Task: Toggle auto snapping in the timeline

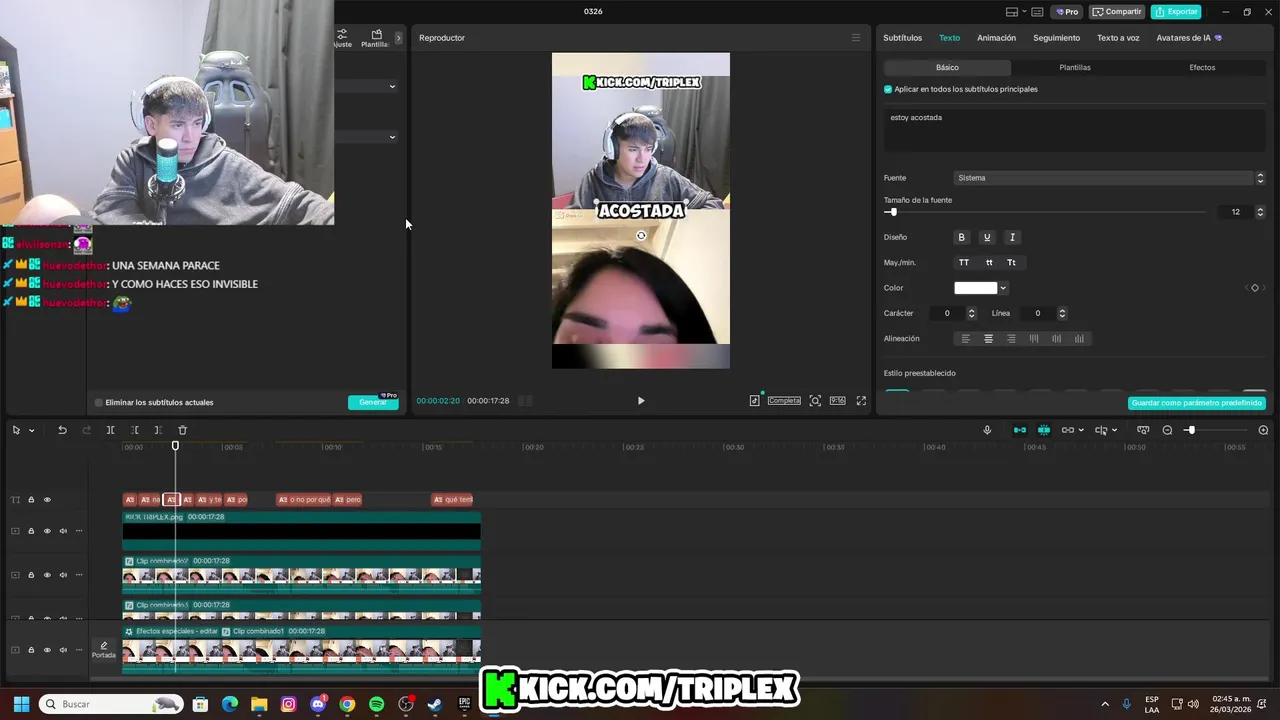Action: pos(1044,430)
